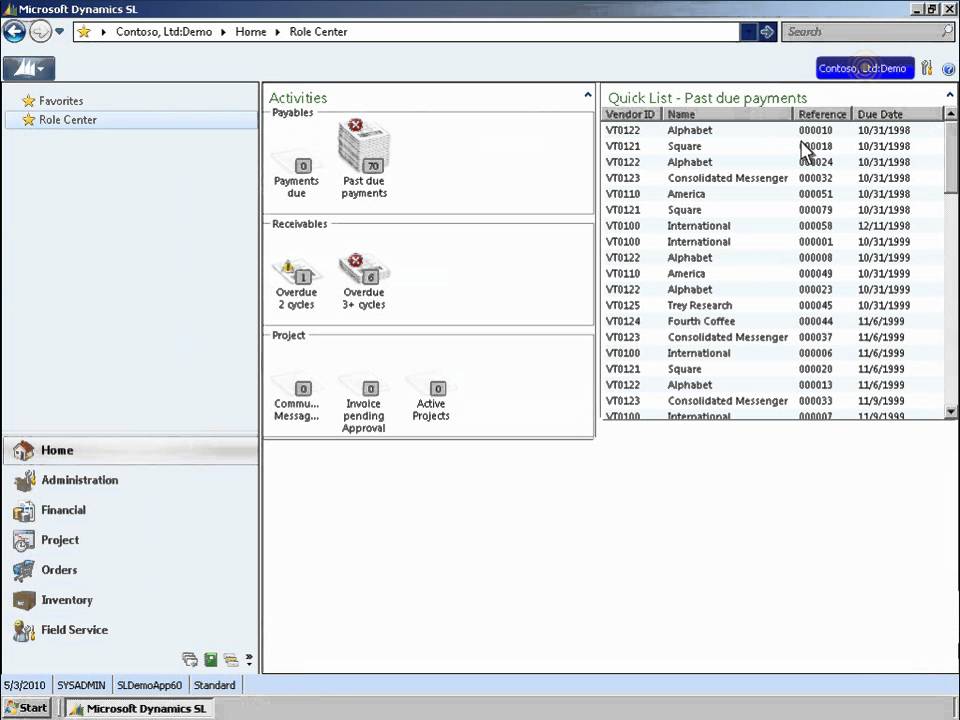Open the address bar dropdown
Screen dimensions: 960x720
click(x=748, y=32)
